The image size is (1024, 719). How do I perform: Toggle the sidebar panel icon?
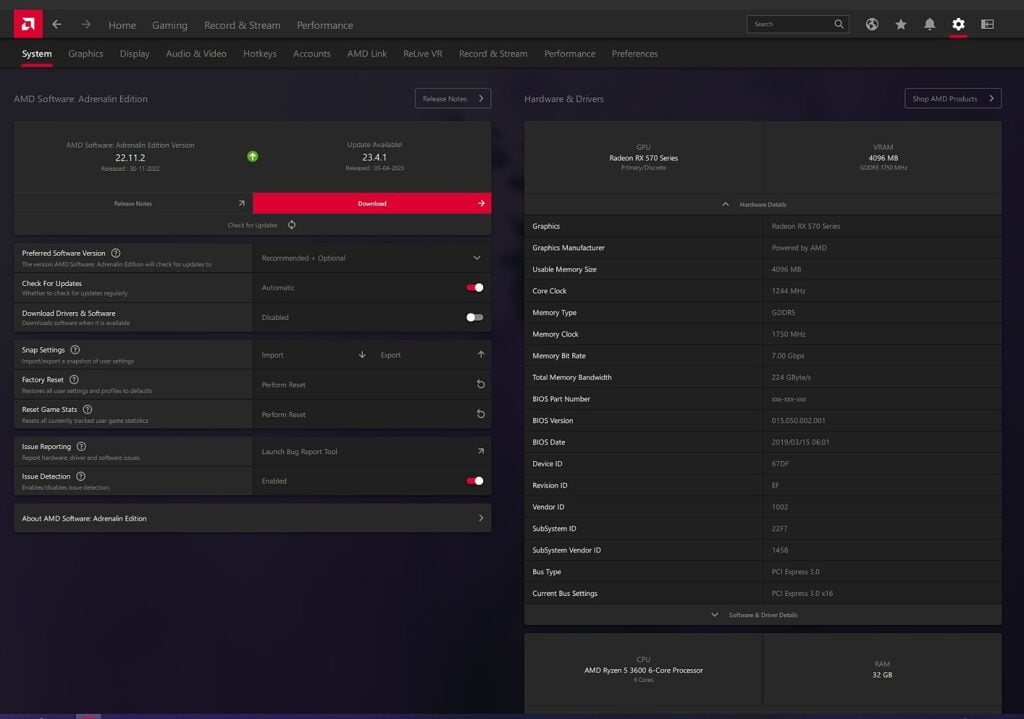tap(987, 24)
